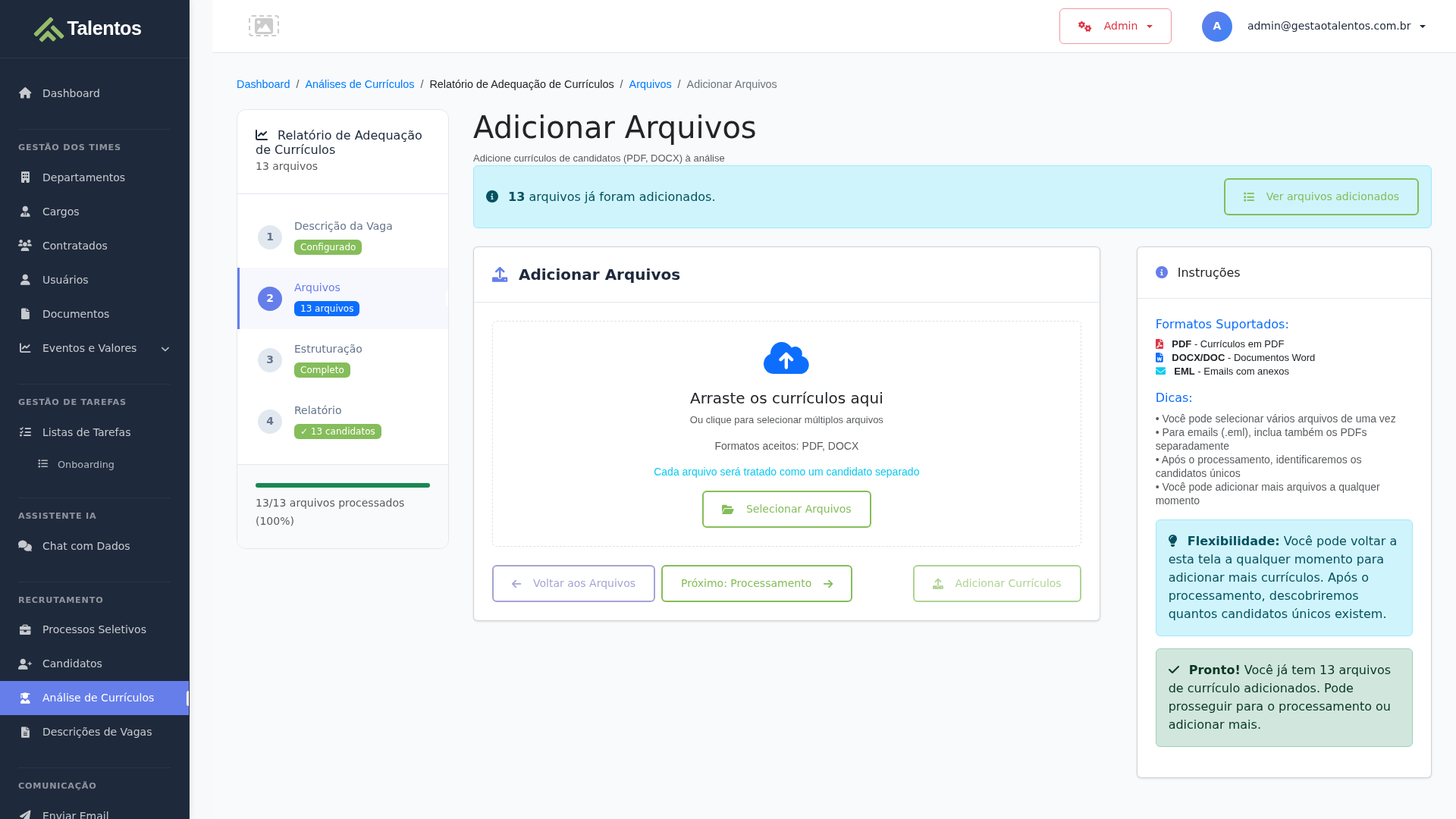Expand the admin email account dropdown
This screenshot has width=1456, height=819.
pos(1335,27)
